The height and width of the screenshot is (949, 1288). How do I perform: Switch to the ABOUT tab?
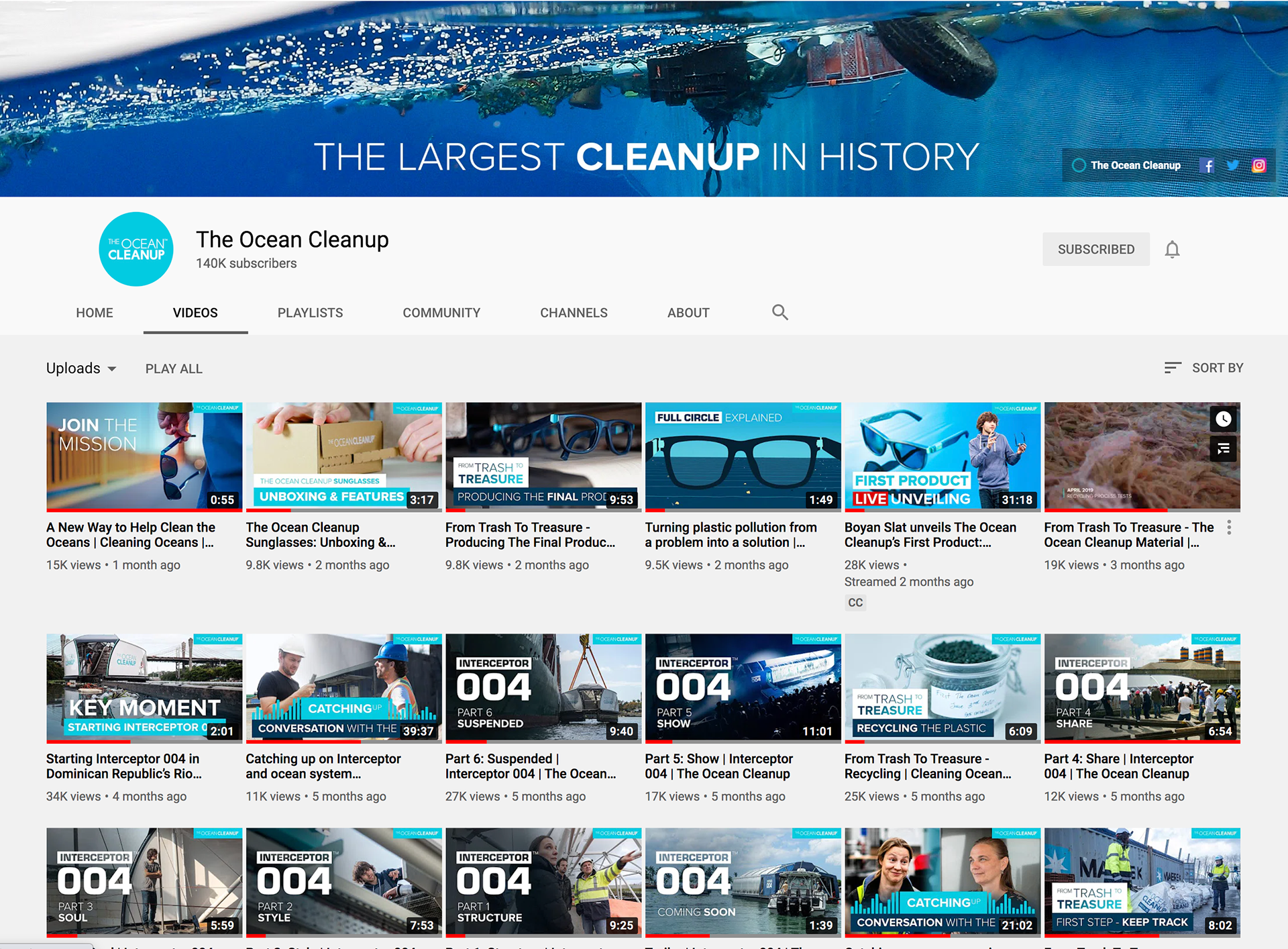point(688,313)
